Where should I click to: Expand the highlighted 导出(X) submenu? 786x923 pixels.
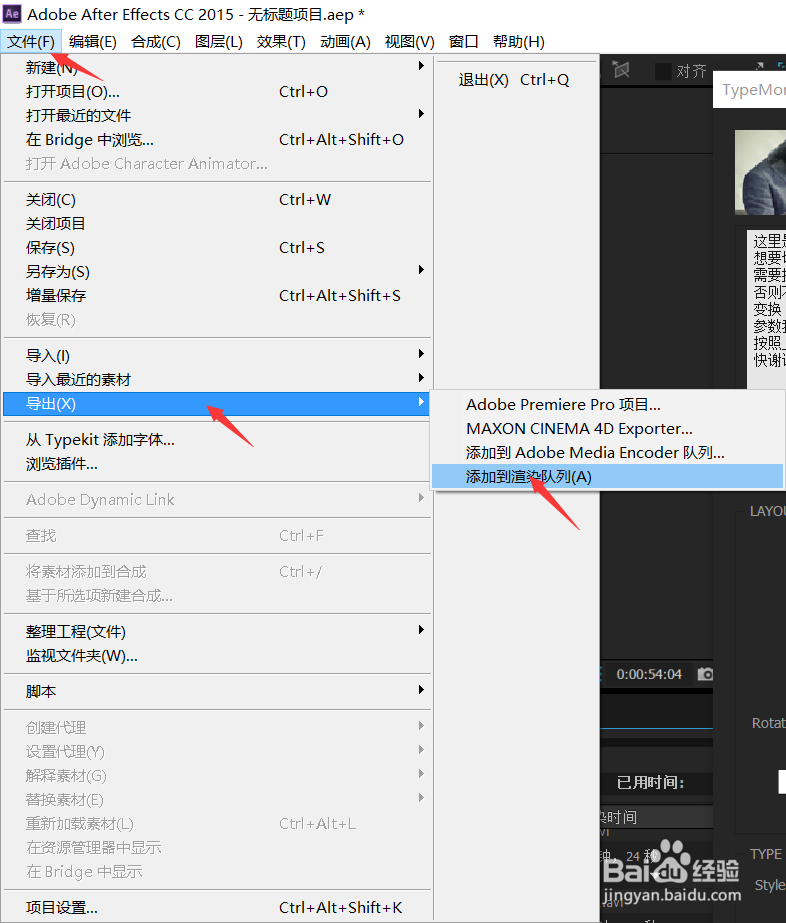(216, 404)
